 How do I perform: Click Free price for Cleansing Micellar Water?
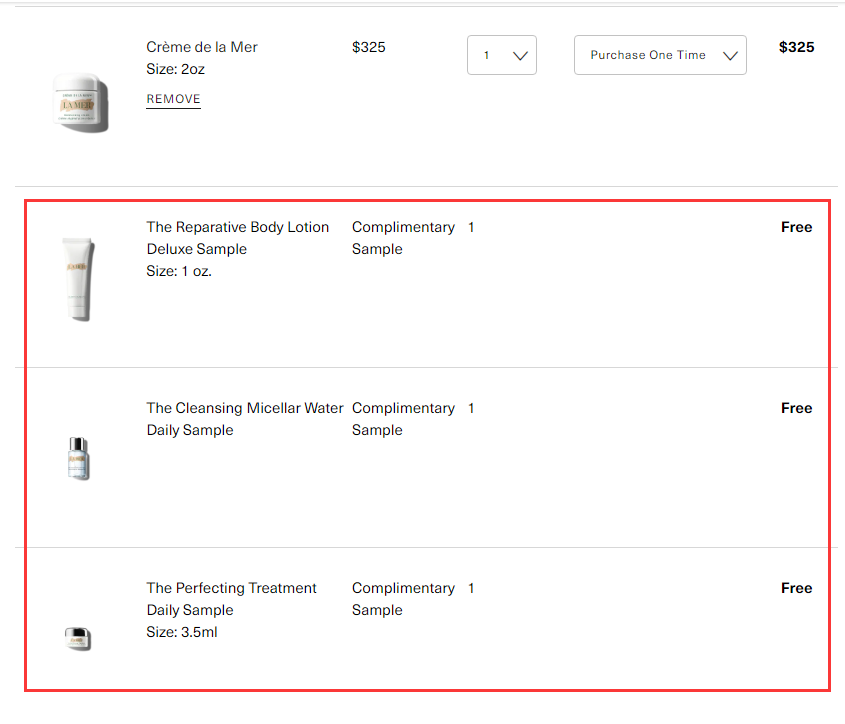(x=796, y=408)
